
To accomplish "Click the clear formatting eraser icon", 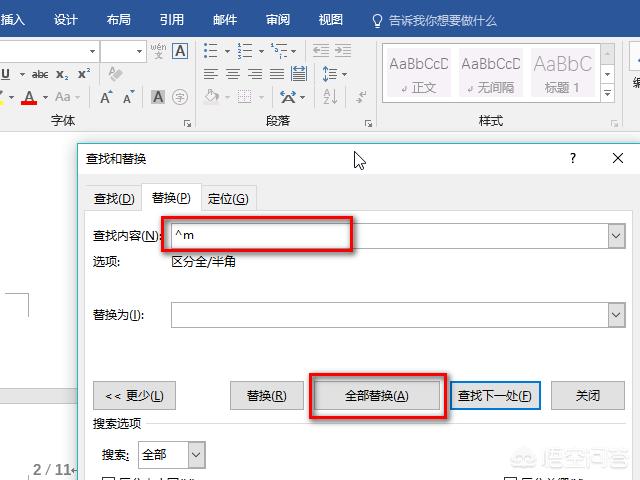I will [x=116, y=74].
